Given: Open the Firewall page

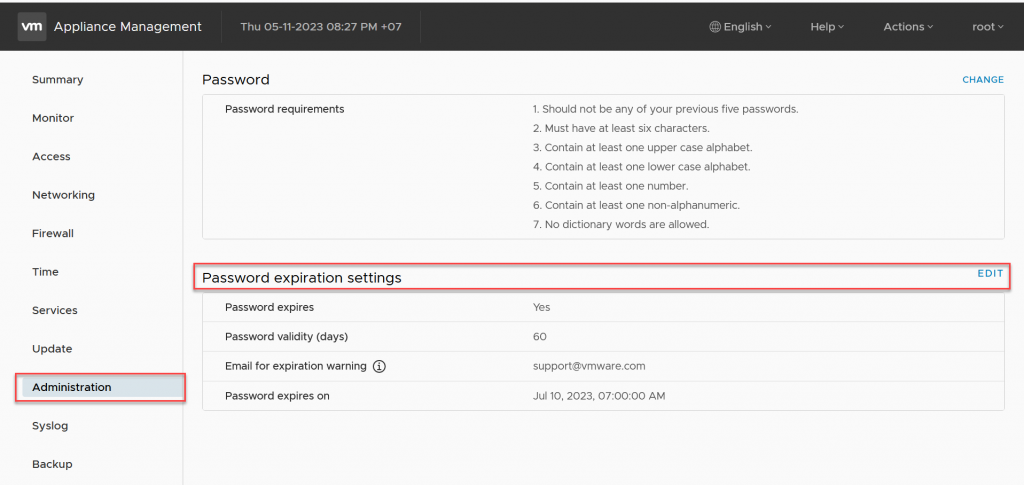Looking at the screenshot, I should click(53, 234).
